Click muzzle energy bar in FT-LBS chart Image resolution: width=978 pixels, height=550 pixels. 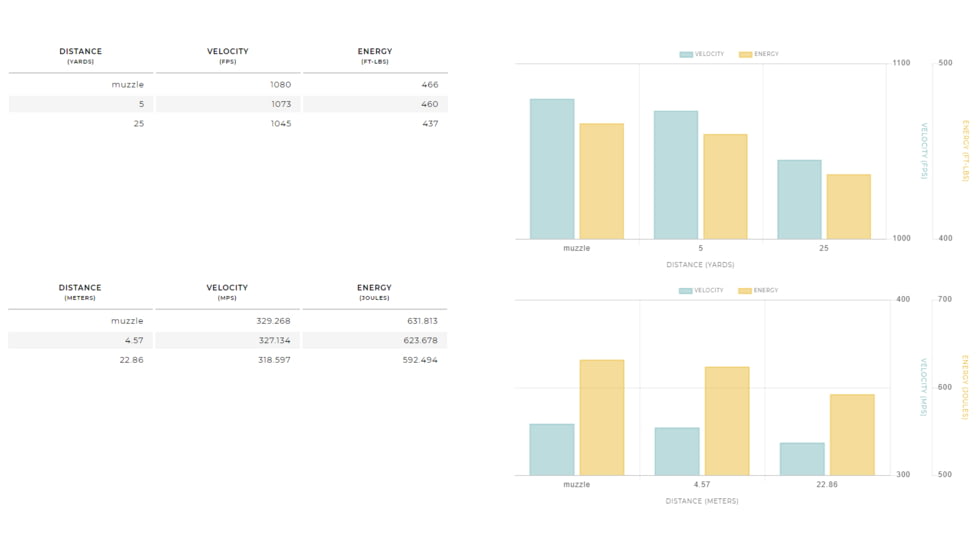[601, 181]
